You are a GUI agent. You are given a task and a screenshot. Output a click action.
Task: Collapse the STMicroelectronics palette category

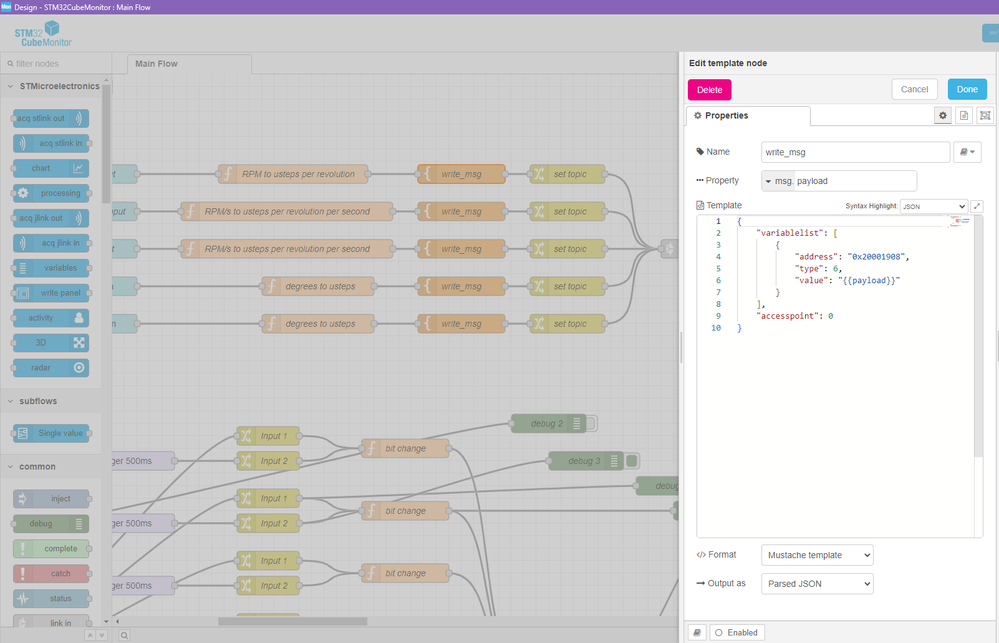55,87
